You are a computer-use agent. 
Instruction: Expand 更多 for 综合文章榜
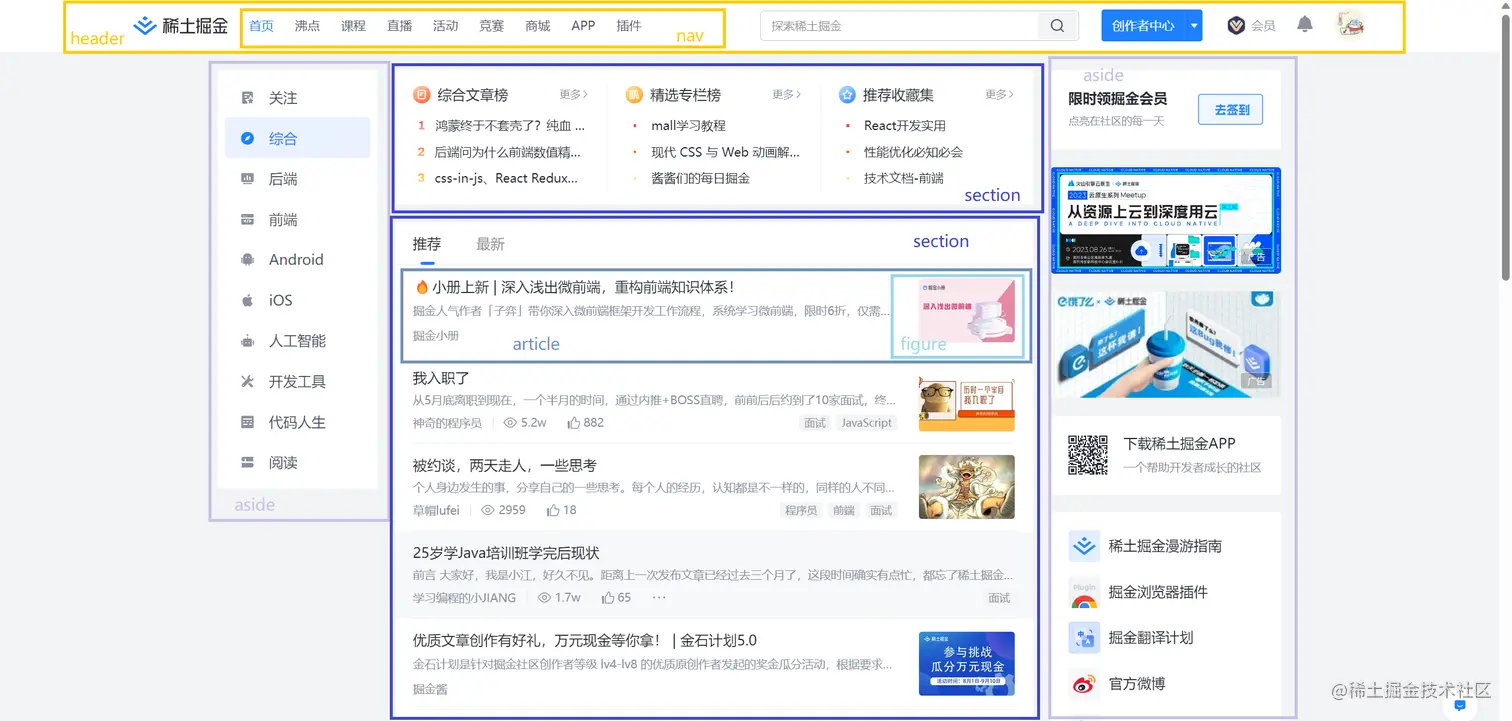[x=574, y=94]
